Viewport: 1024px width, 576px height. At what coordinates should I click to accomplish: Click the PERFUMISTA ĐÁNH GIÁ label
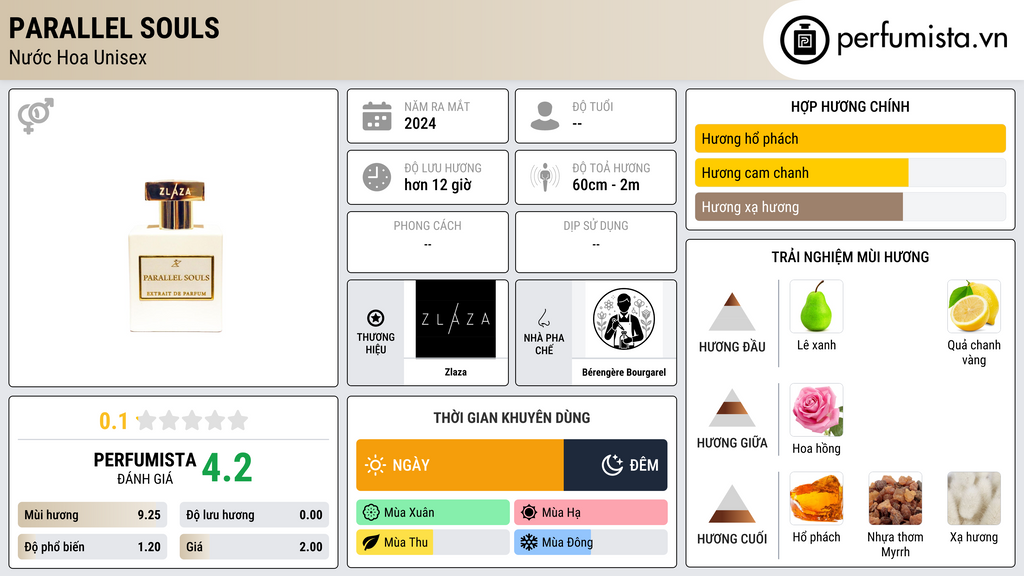coord(145,468)
